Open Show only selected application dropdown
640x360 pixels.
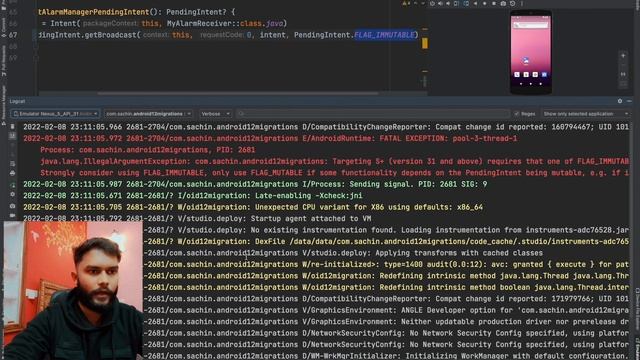585,114
